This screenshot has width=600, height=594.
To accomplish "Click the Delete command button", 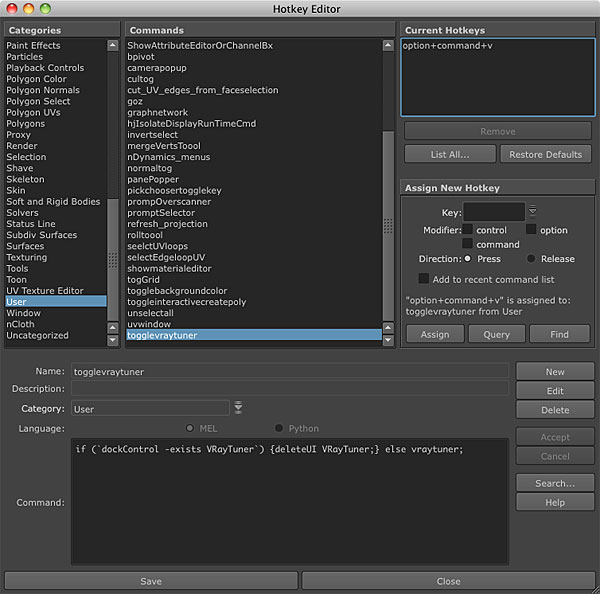I will click(555, 410).
